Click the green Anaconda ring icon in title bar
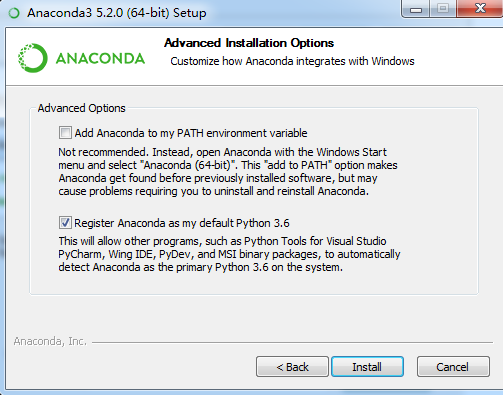The height and width of the screenshot is (395, 503). [14, 13]
